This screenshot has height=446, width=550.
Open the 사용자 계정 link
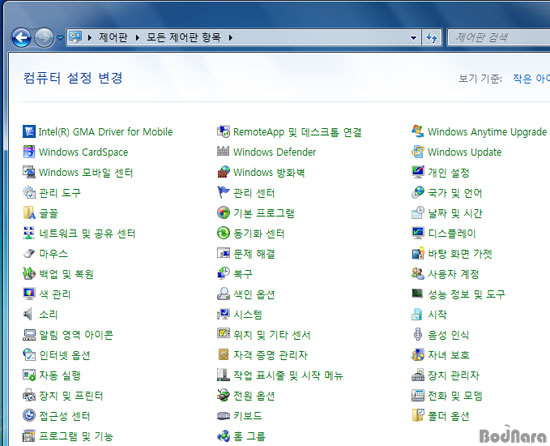(453, 274)
